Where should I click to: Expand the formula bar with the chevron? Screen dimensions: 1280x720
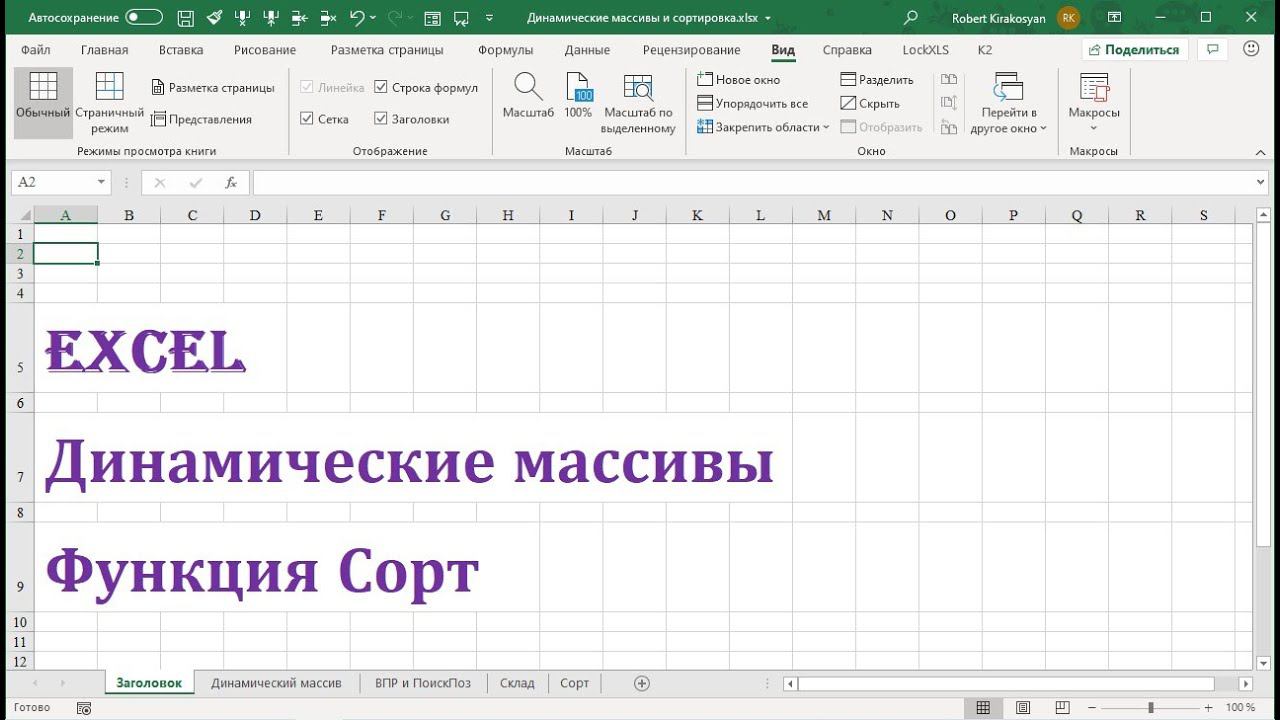[1261, 182]
